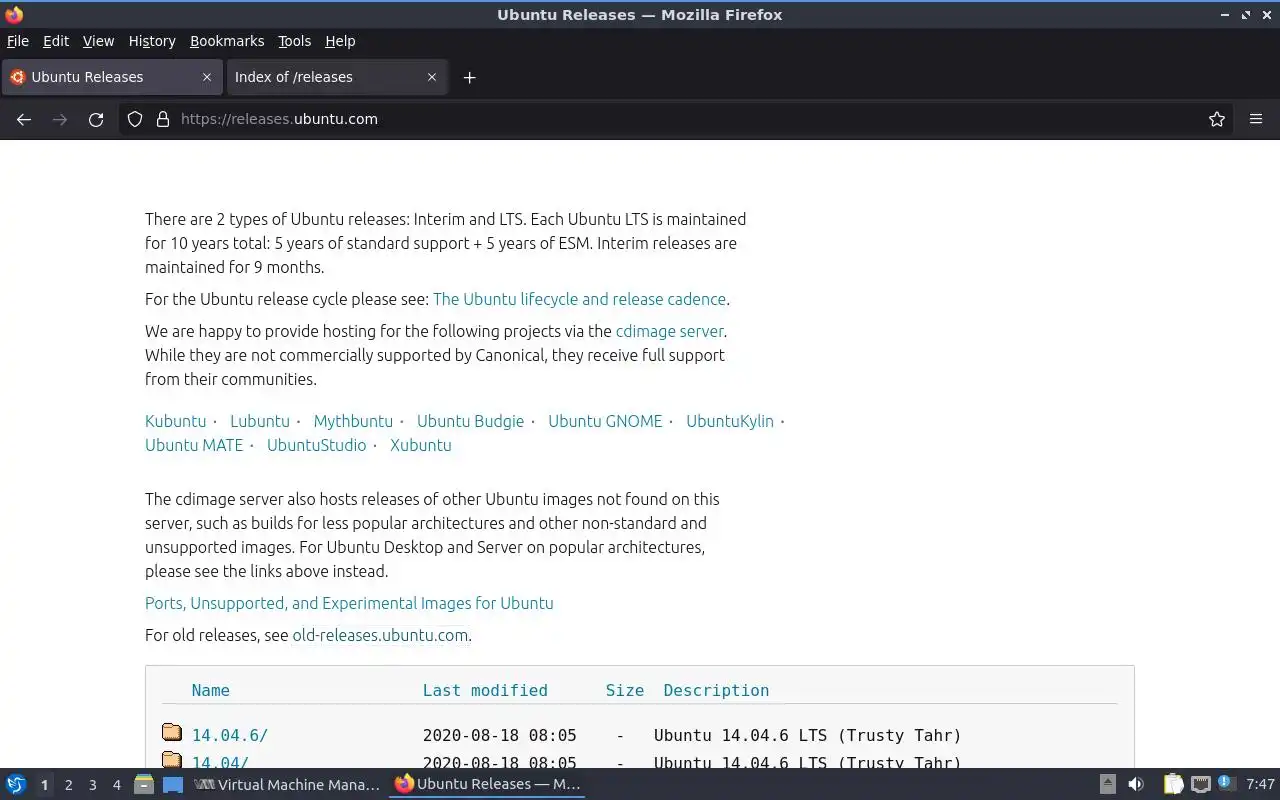Screen dimensions: 1280x800
Task: Switch to the Index of /releases tab
Action: click(x=336, y=77)
